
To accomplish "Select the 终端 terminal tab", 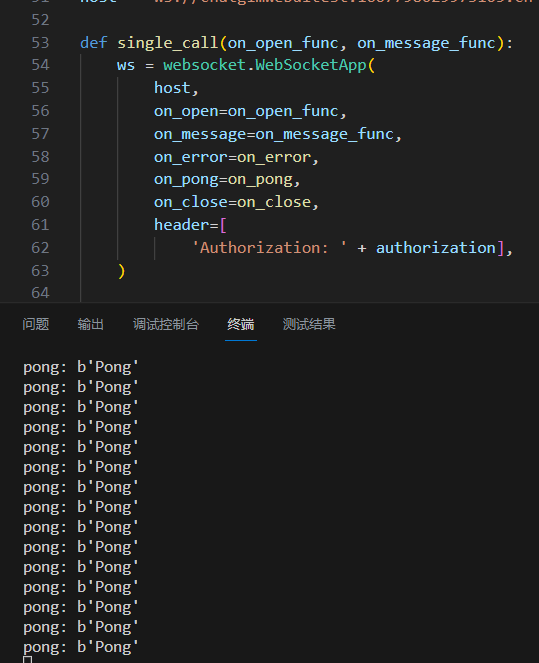I will pos(241,324).
